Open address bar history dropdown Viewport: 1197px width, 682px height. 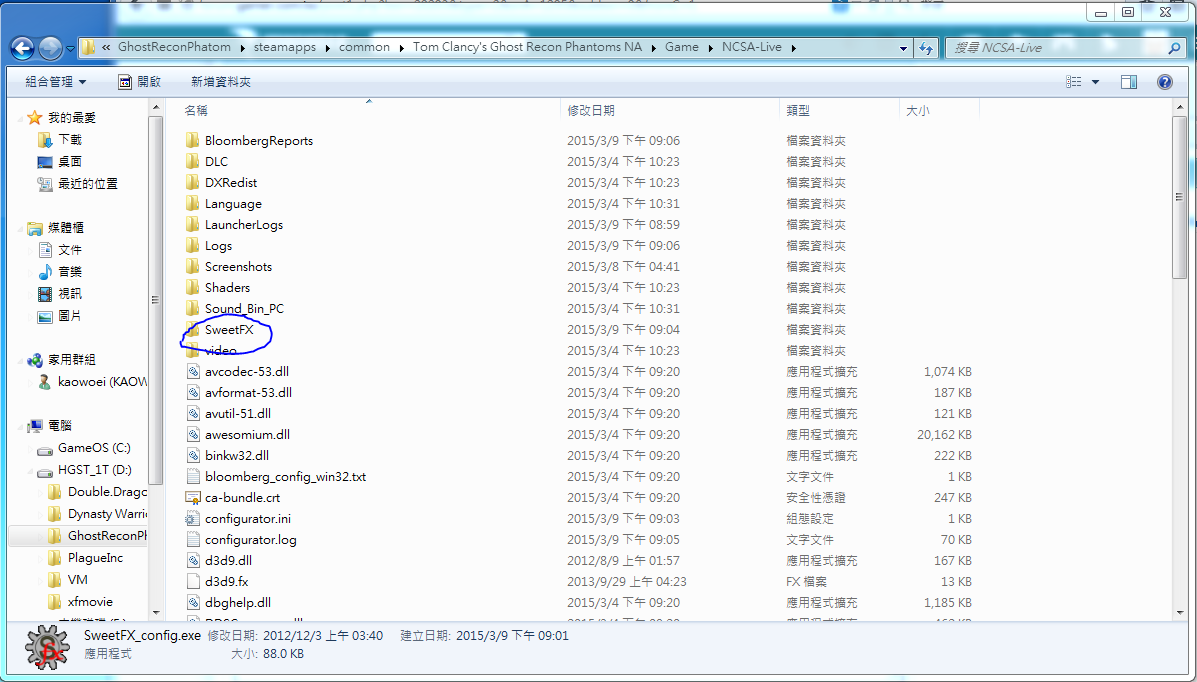click(x=903, y=47)
